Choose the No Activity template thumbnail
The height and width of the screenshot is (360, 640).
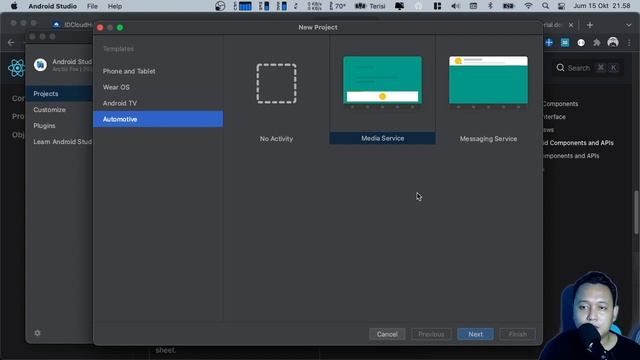[x=276, y=84]
